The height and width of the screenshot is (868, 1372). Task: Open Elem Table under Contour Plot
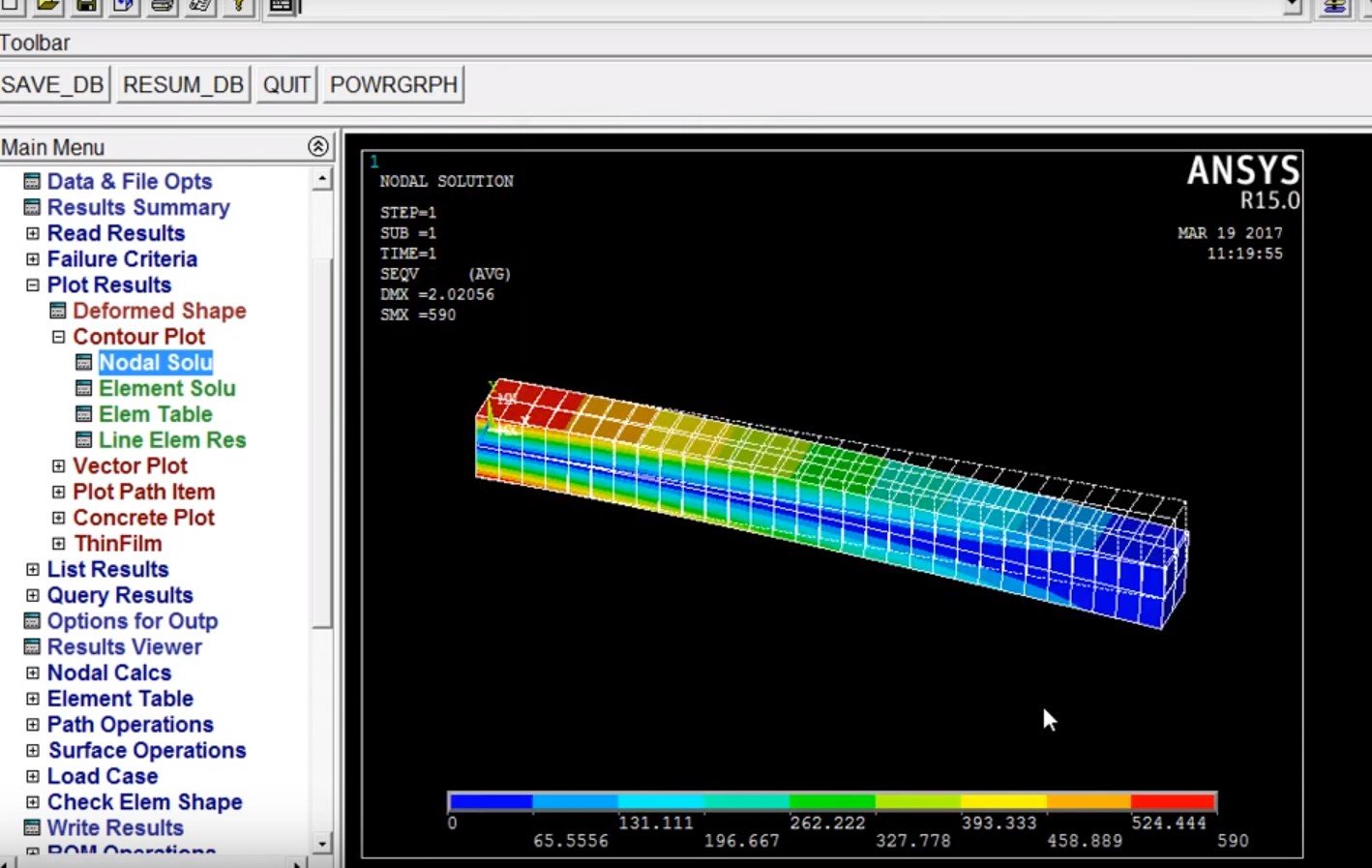pyautogui.click(x=155, y=414)
